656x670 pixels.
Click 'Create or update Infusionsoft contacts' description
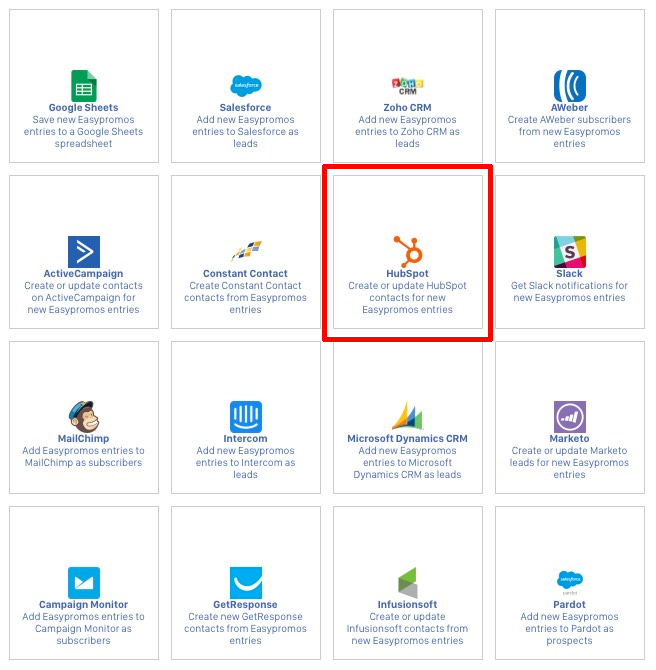pos(407,629)
